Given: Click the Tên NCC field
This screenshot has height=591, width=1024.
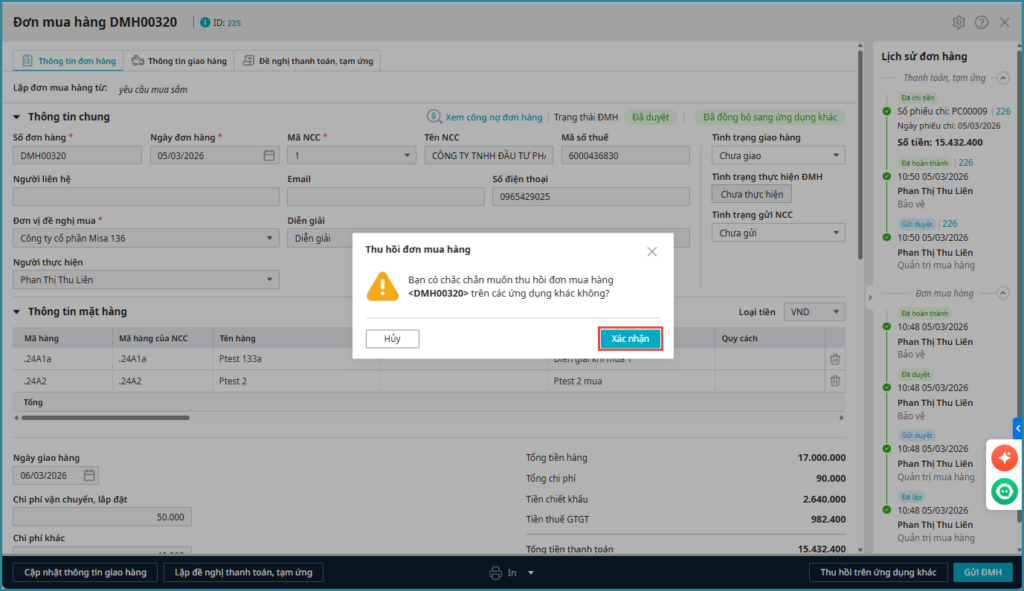Looking at the screenshot, I should (x=488, y=155).
